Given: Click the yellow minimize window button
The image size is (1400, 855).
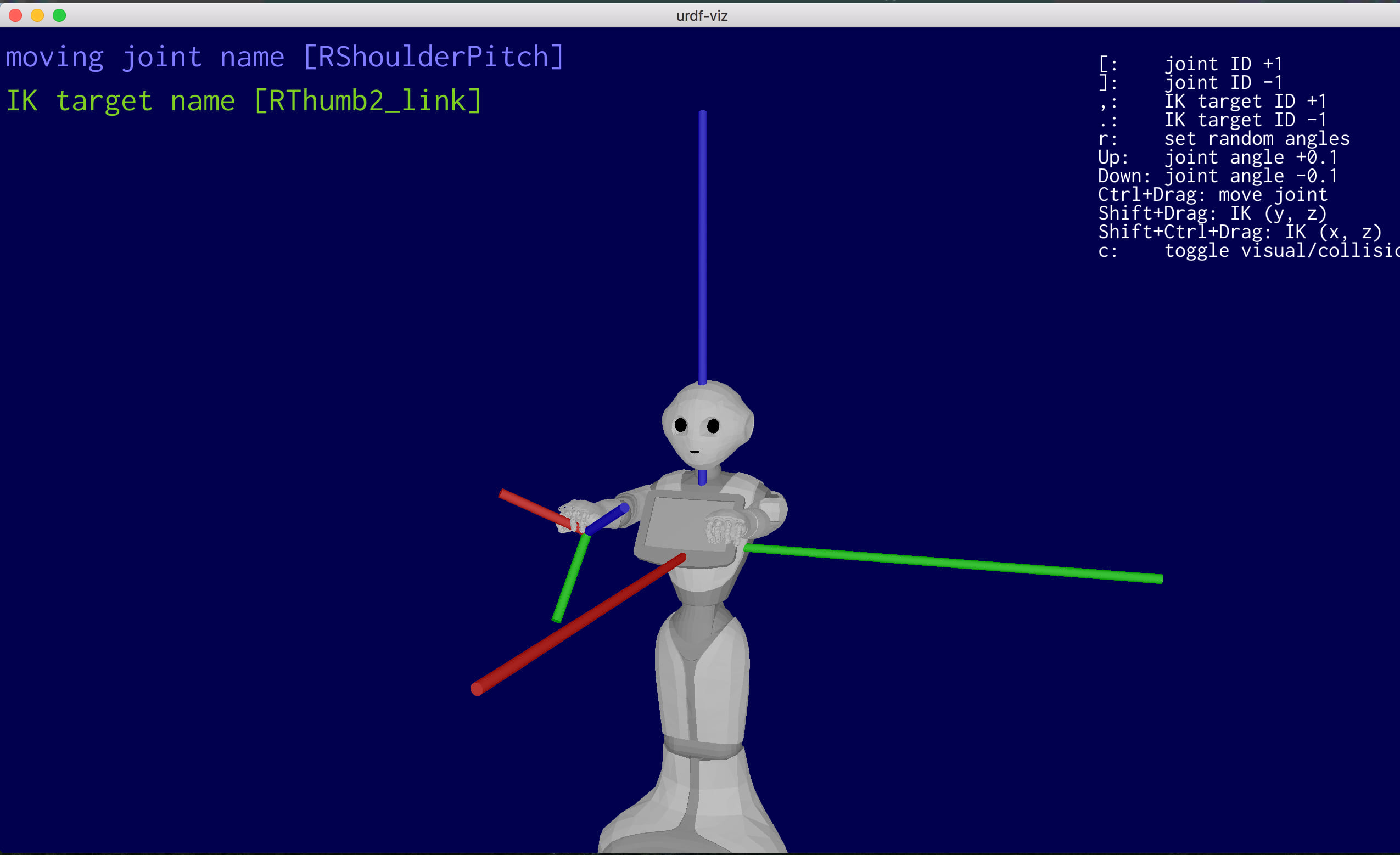Looking at the screenshot, I should pos(37,15).
